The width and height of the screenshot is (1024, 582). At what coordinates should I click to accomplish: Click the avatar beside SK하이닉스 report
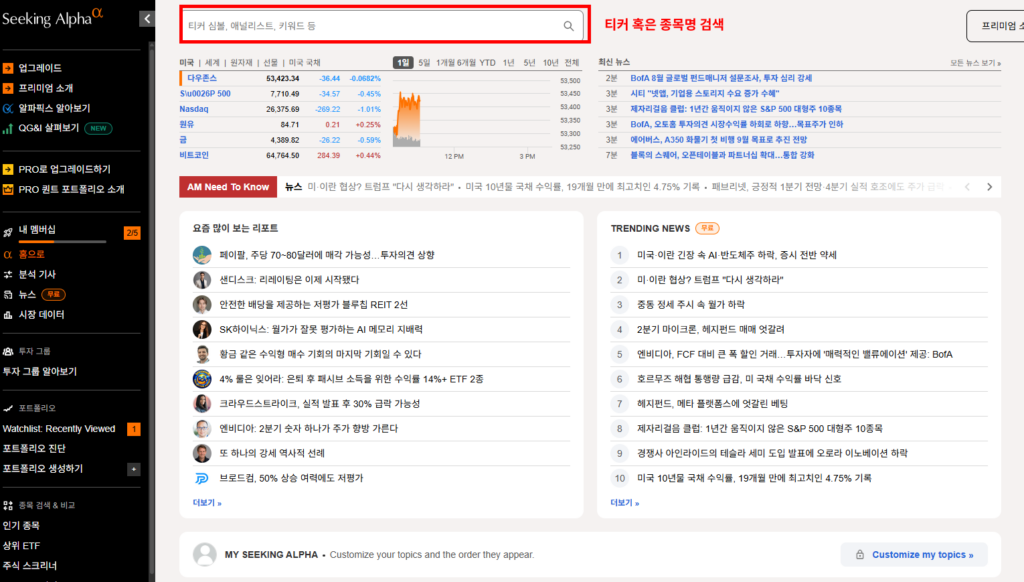tap(202, 329)
